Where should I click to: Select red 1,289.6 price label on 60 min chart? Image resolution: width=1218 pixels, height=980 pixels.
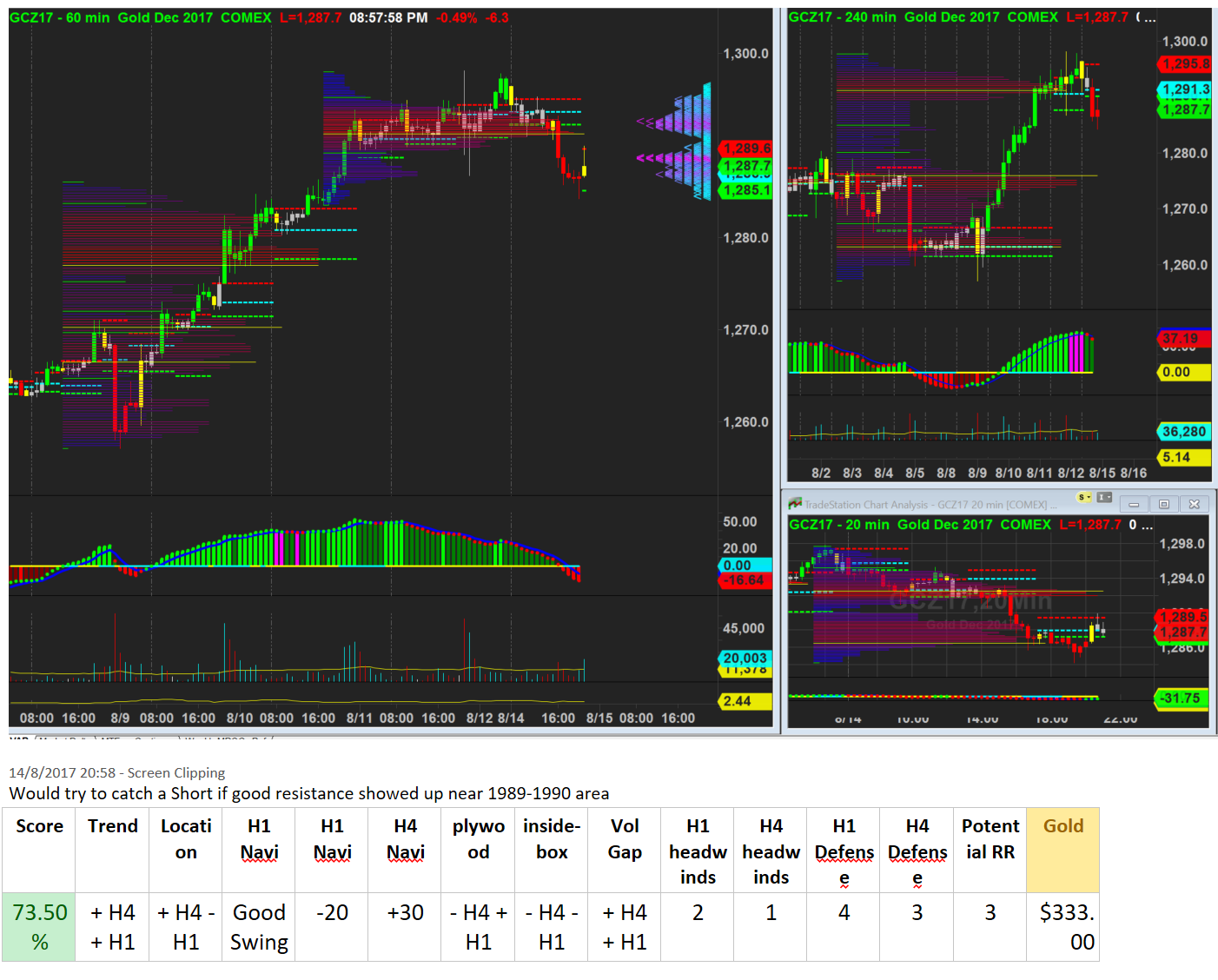(745, 149)
